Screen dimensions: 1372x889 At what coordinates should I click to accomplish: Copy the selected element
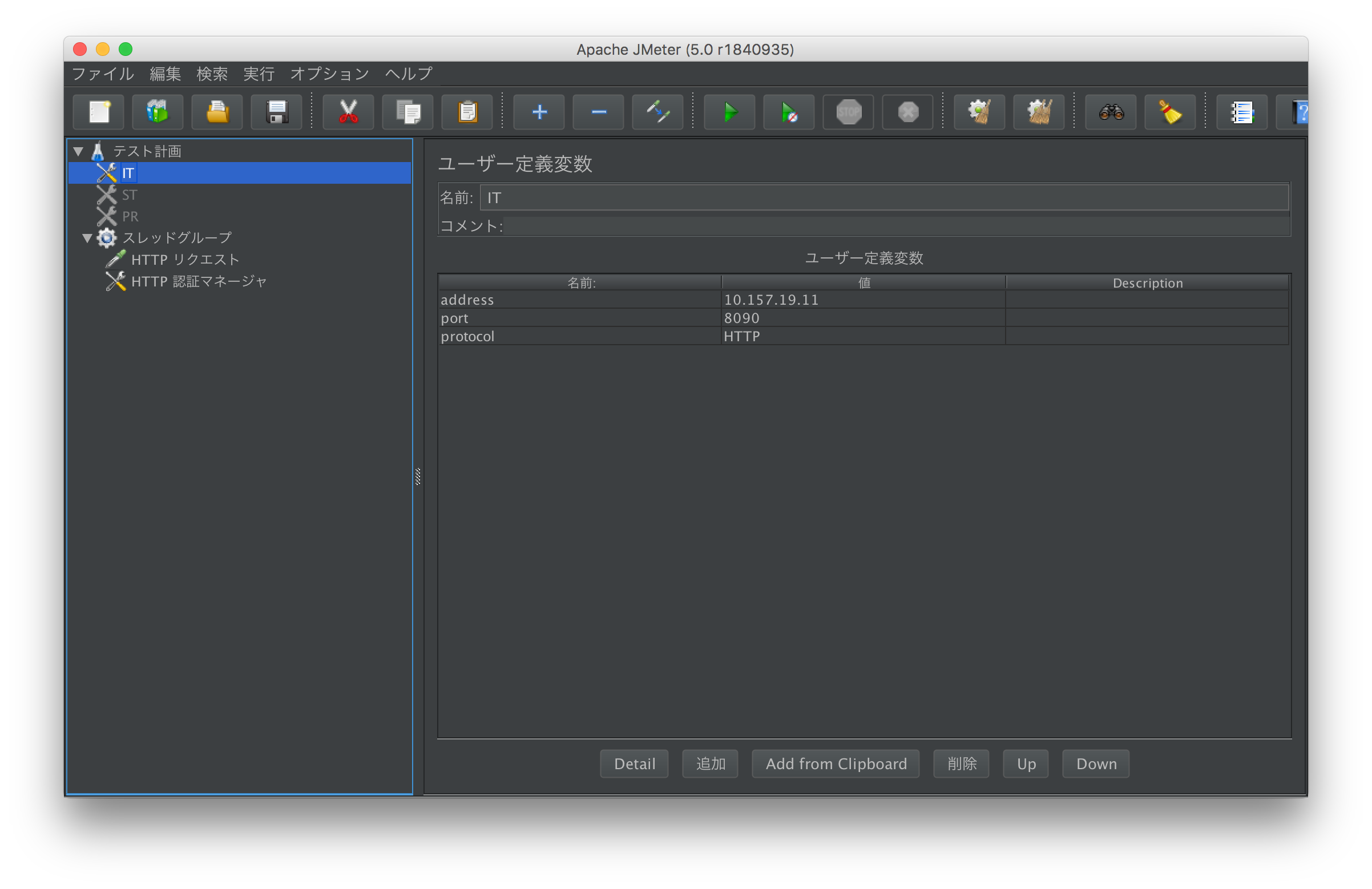coord(407,112)
